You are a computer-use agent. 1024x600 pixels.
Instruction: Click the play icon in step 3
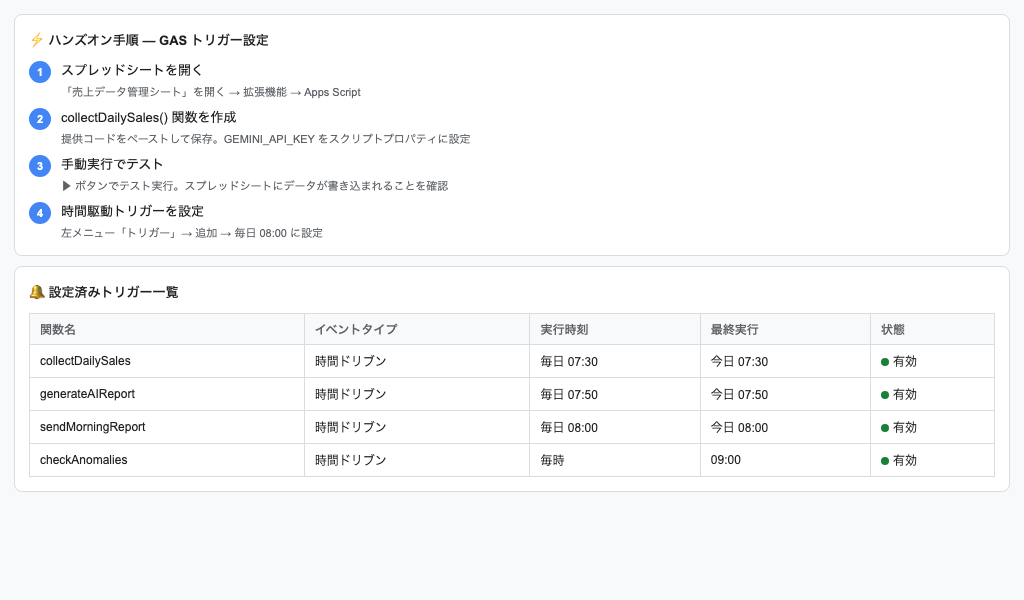65,185
